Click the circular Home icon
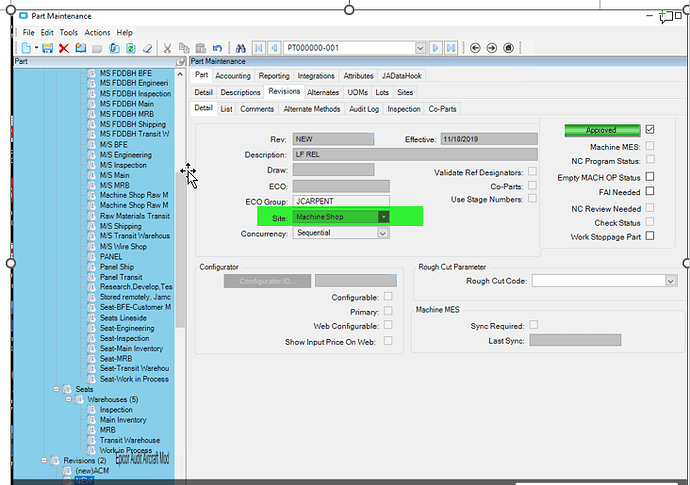This screenshot has height=485, width=690. pos(508,48)
